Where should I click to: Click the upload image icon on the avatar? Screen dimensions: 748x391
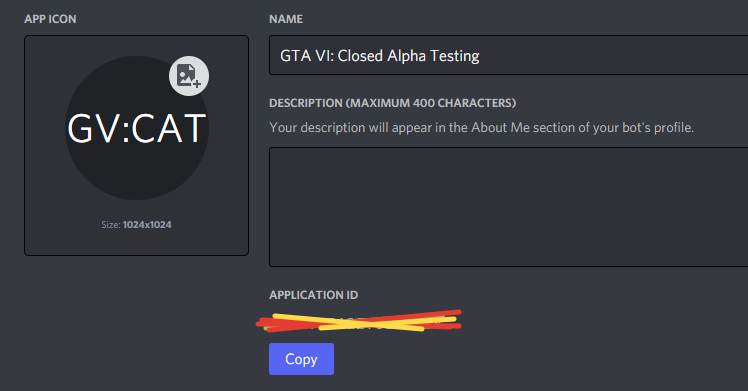pos(189,76)
